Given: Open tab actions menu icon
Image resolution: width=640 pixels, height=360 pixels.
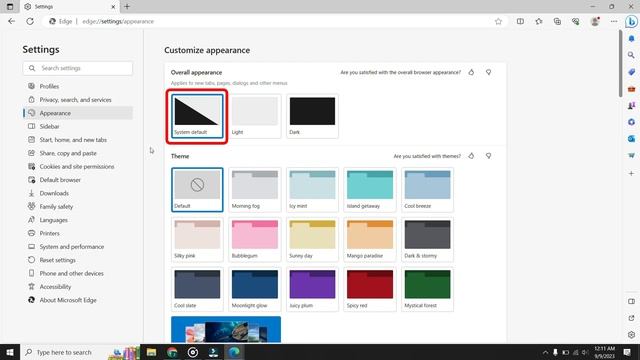Looking at the screenshot, I should tap(10, 7).
